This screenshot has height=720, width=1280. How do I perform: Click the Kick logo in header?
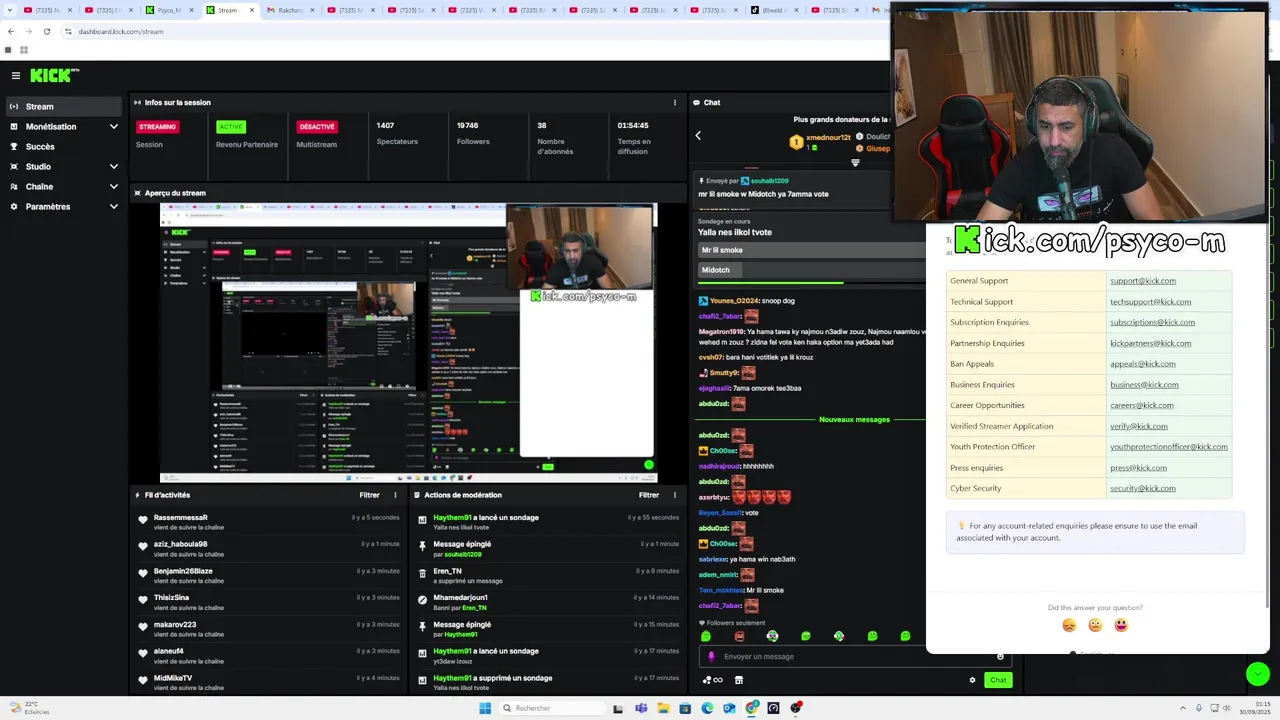coord(54,75)
